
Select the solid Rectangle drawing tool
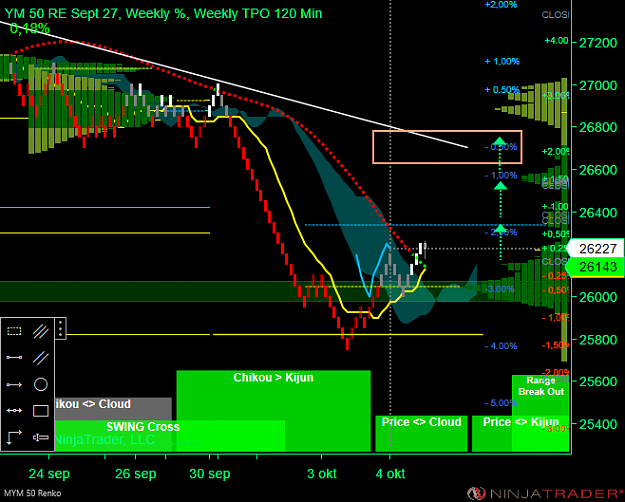pos(41,411)
